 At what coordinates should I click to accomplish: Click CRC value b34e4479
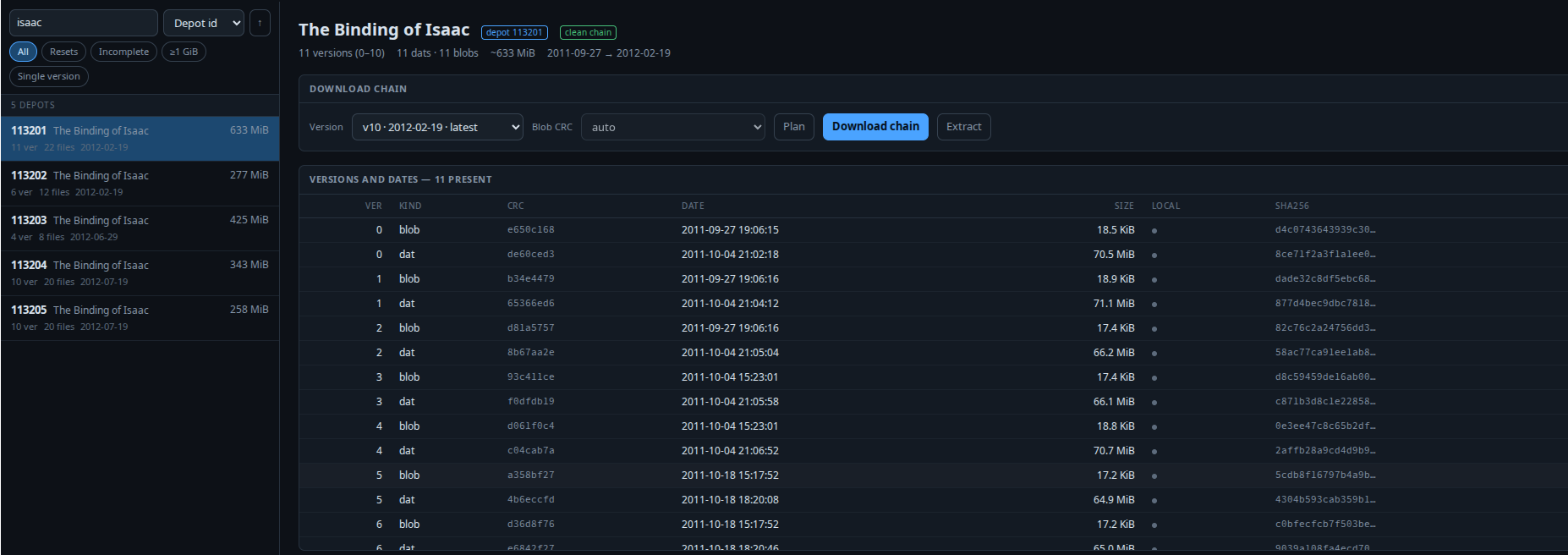(531, 279)
